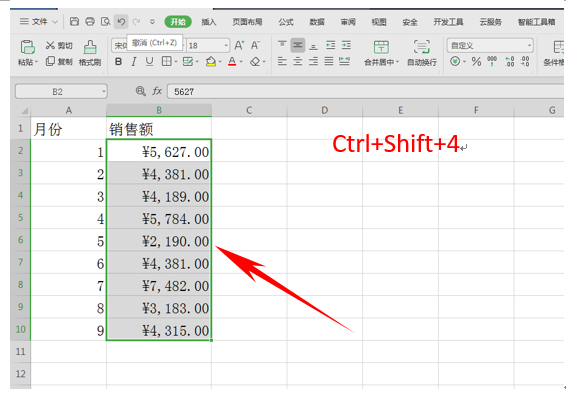The height and width of the screenshot is (396, 566).
Task: Click the Auto Wrap Text icon
Action: 422,47
